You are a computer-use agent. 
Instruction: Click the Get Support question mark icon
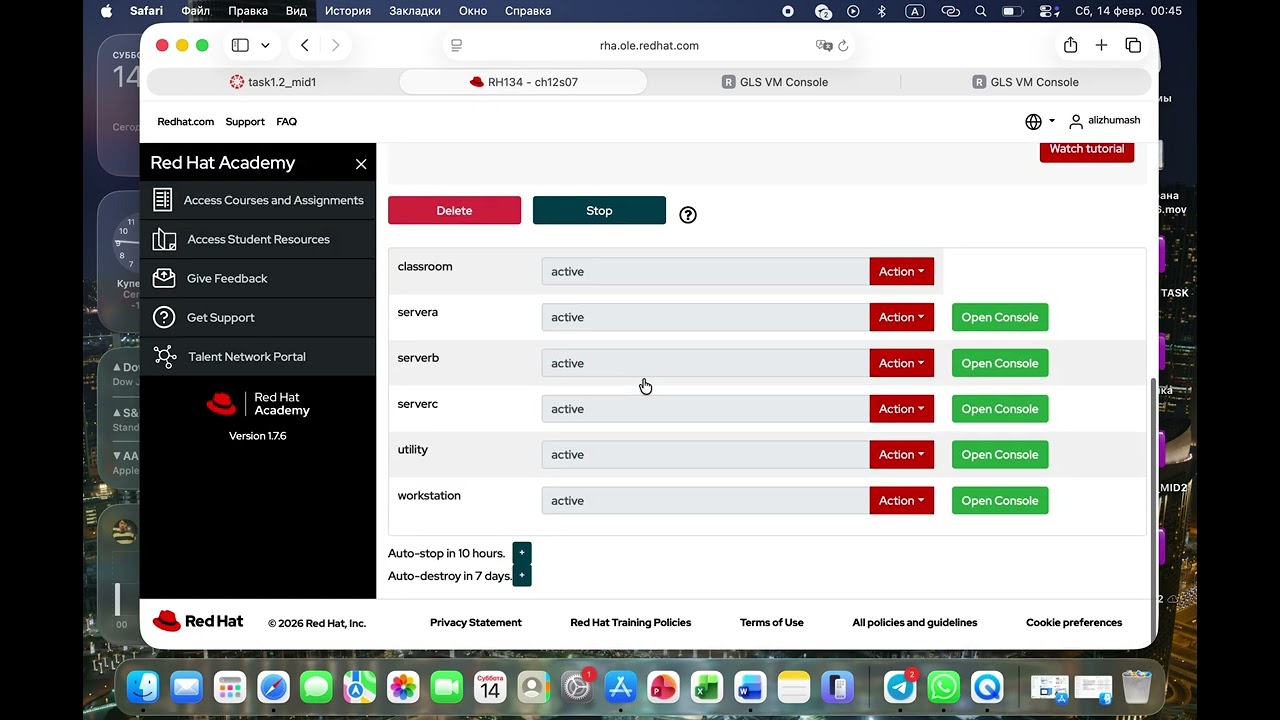coord(164,317)
